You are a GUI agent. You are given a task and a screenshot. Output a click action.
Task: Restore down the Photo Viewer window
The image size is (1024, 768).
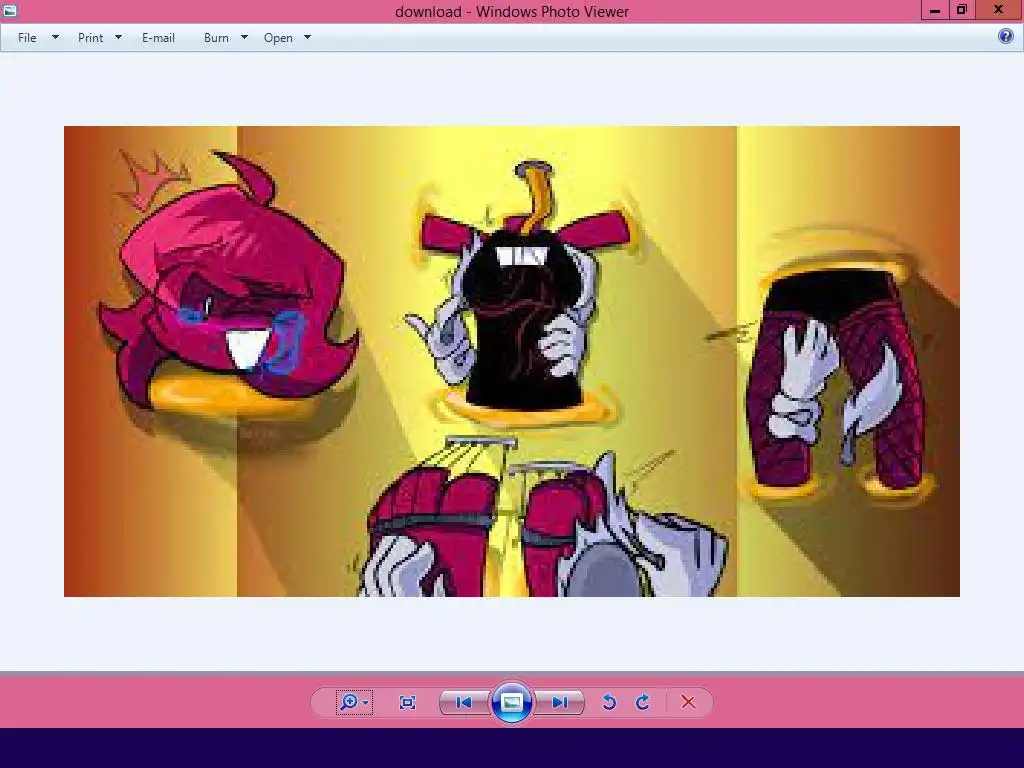(962, 10)
